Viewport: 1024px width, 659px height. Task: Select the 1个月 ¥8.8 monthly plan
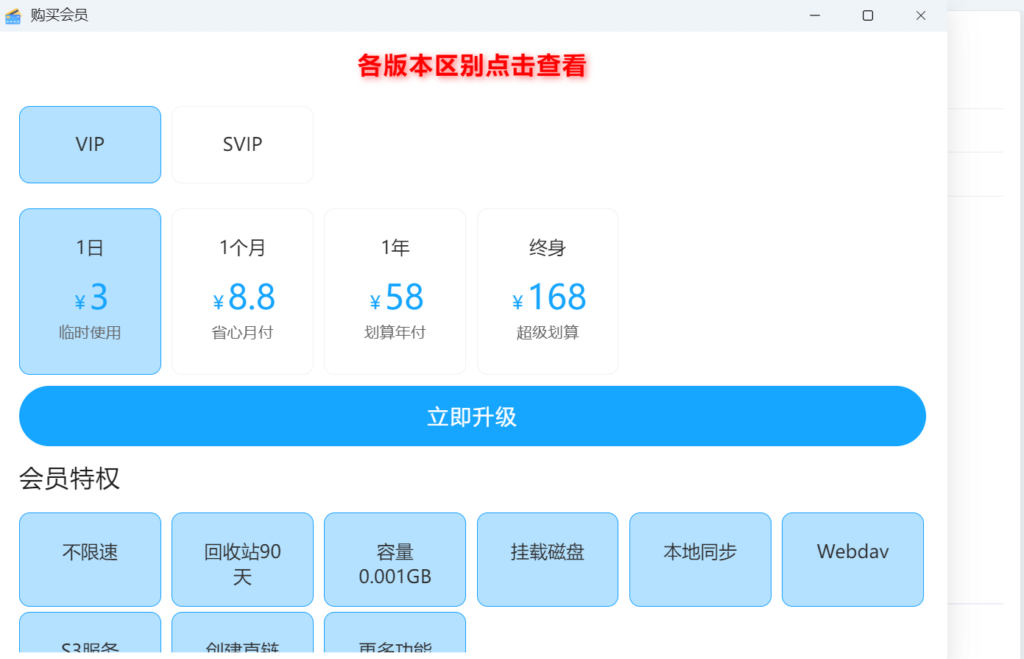(x=242, y=291)
